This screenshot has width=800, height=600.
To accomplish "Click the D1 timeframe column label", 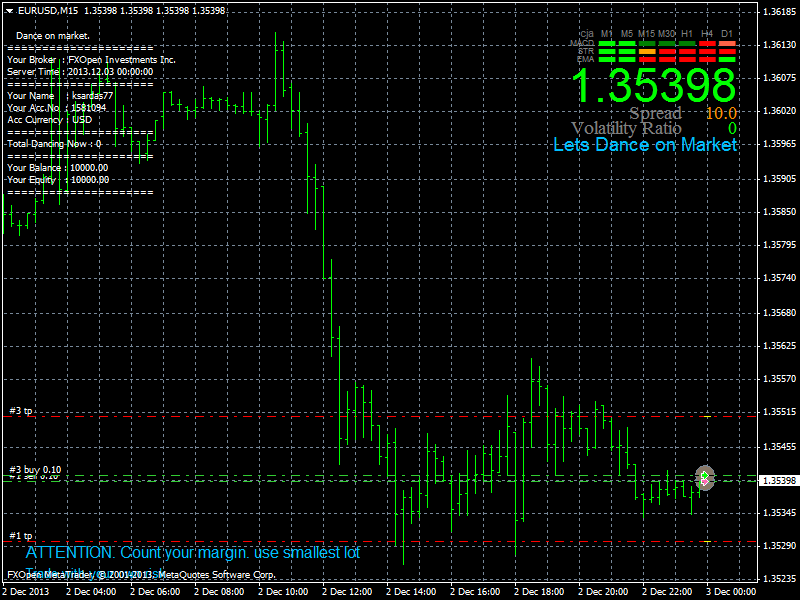I will (x=727, y=34).
